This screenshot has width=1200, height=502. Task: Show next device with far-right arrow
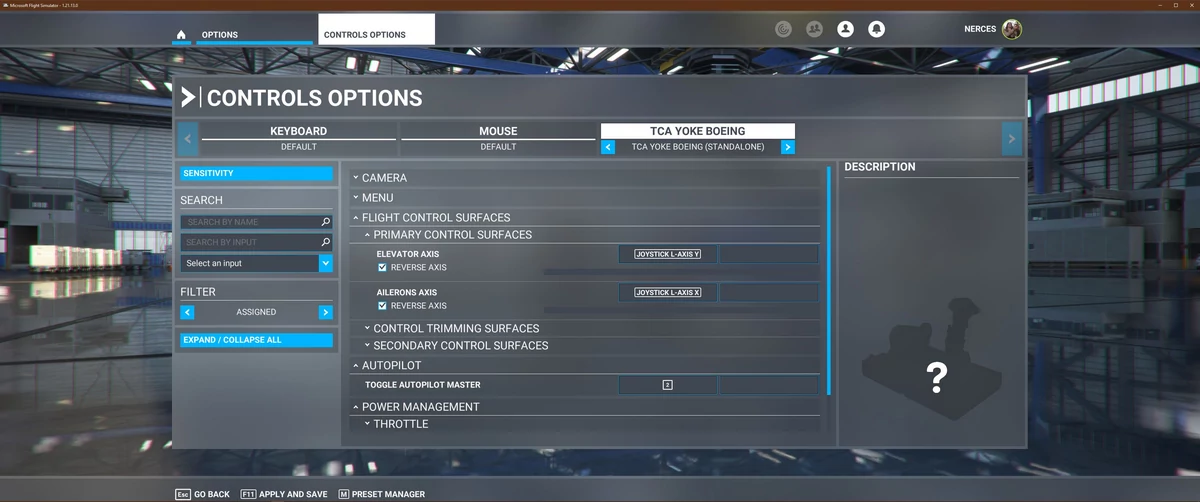pos(1012,139)
